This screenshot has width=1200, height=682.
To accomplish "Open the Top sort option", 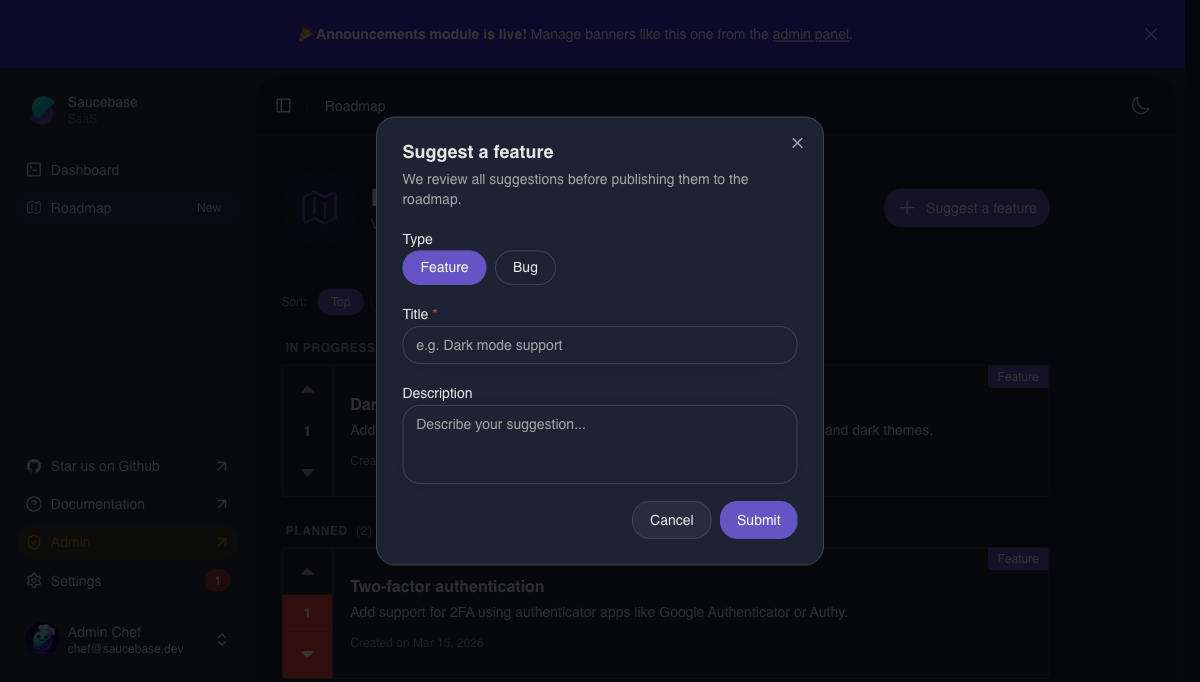I will coord(340,301).
